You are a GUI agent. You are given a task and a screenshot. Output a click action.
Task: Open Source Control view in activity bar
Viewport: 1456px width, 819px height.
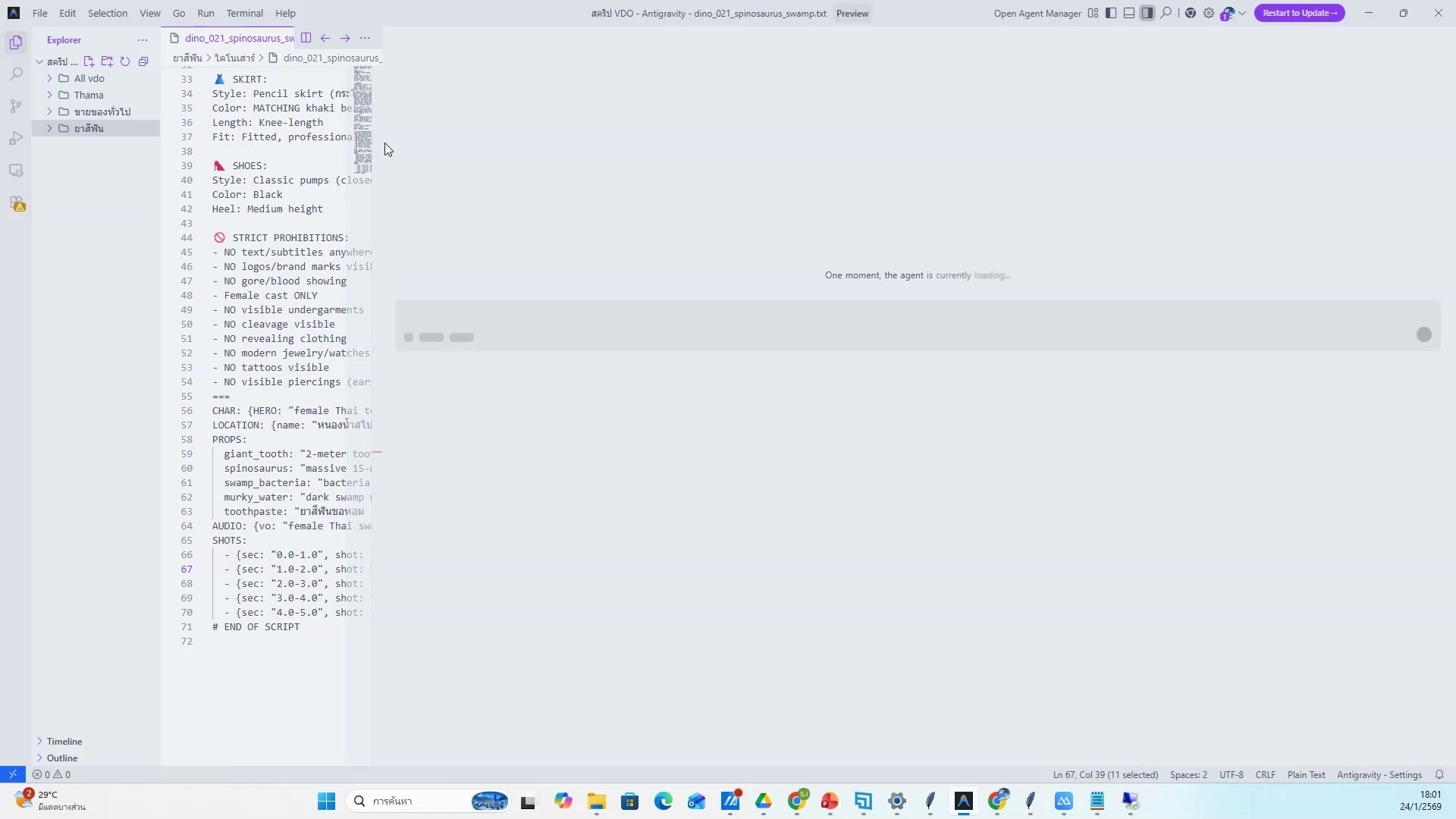[x=16, y=106]
